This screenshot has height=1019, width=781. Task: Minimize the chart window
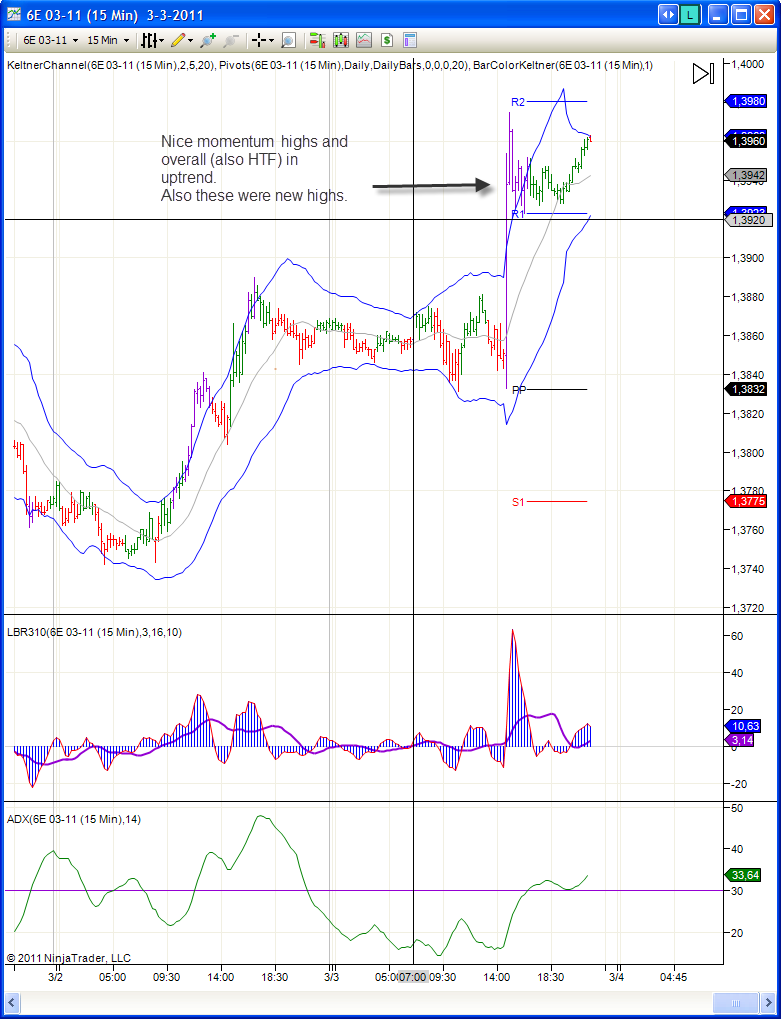717,14
